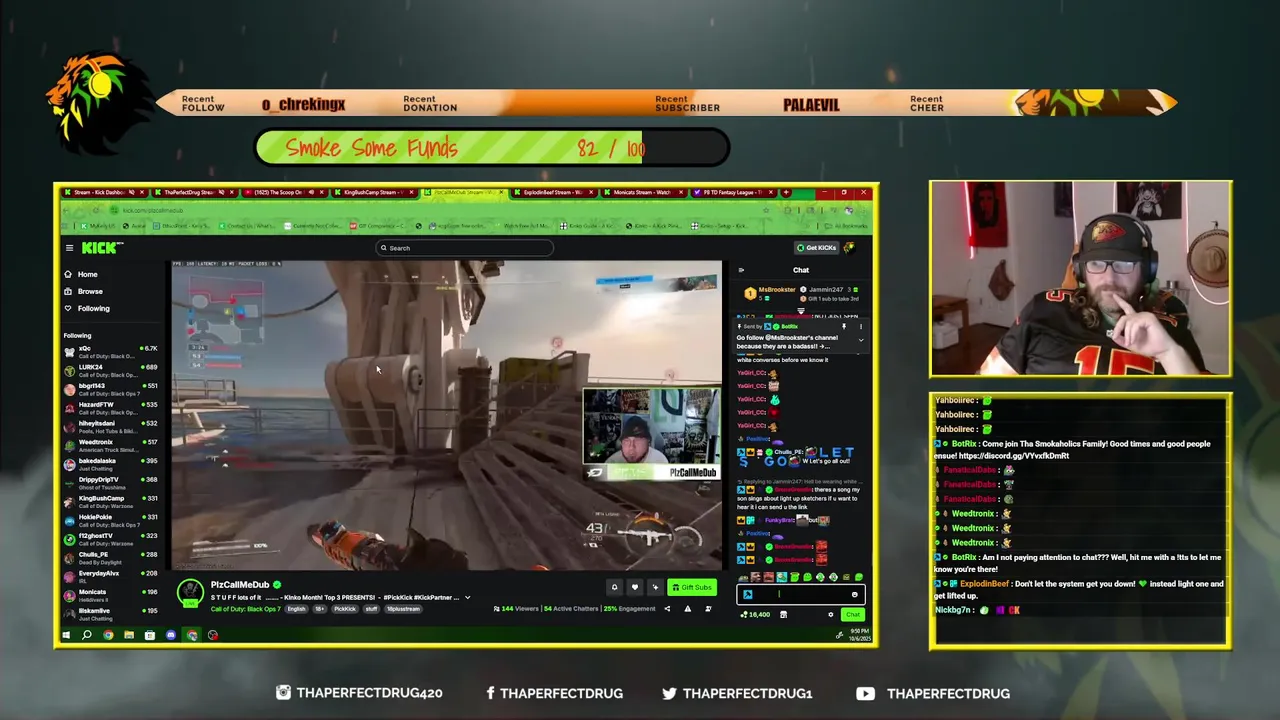
Task: Open HokiePokie channel in Following list
Action: 110,520
